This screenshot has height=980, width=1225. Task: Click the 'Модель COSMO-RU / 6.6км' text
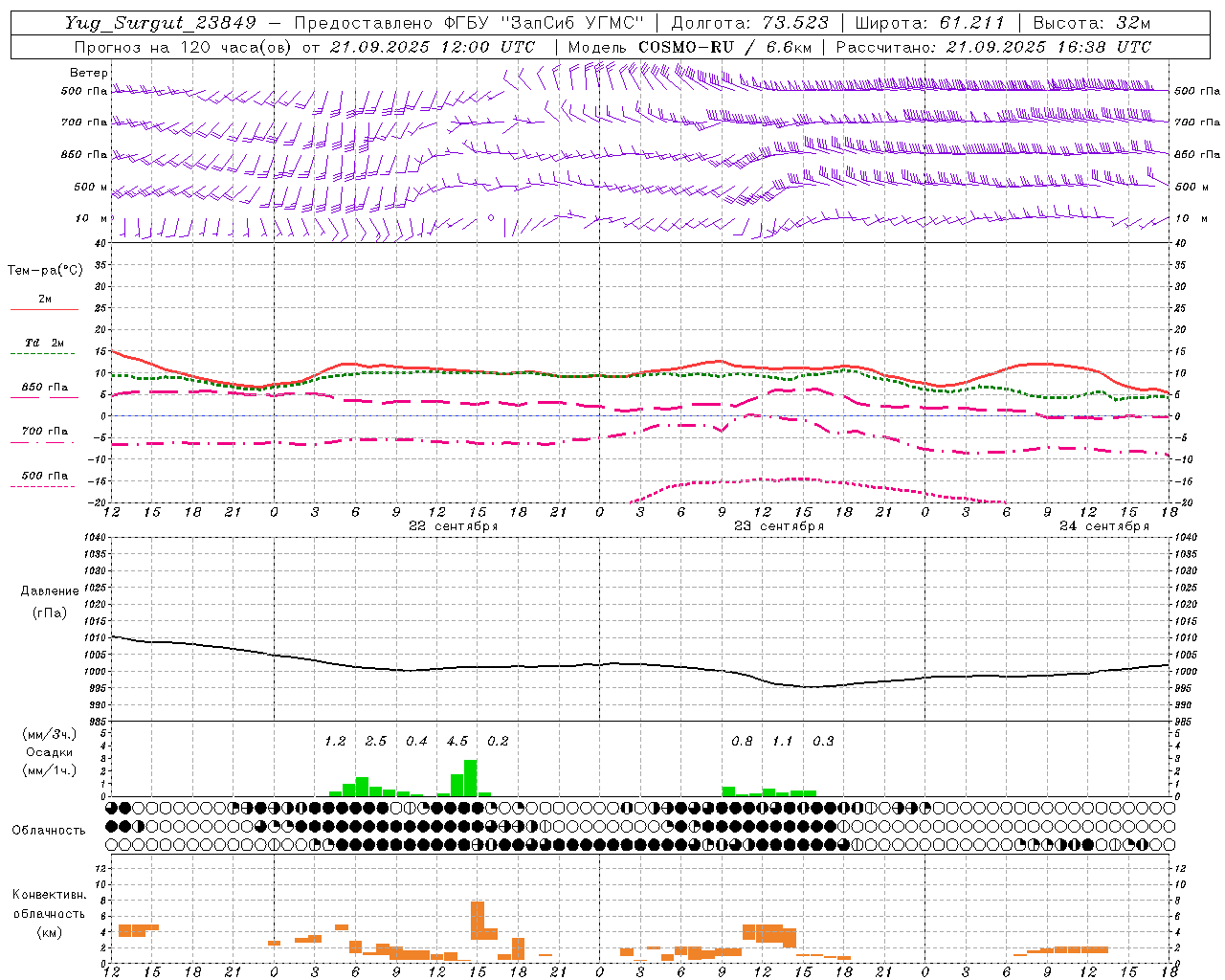coord(690,47)
